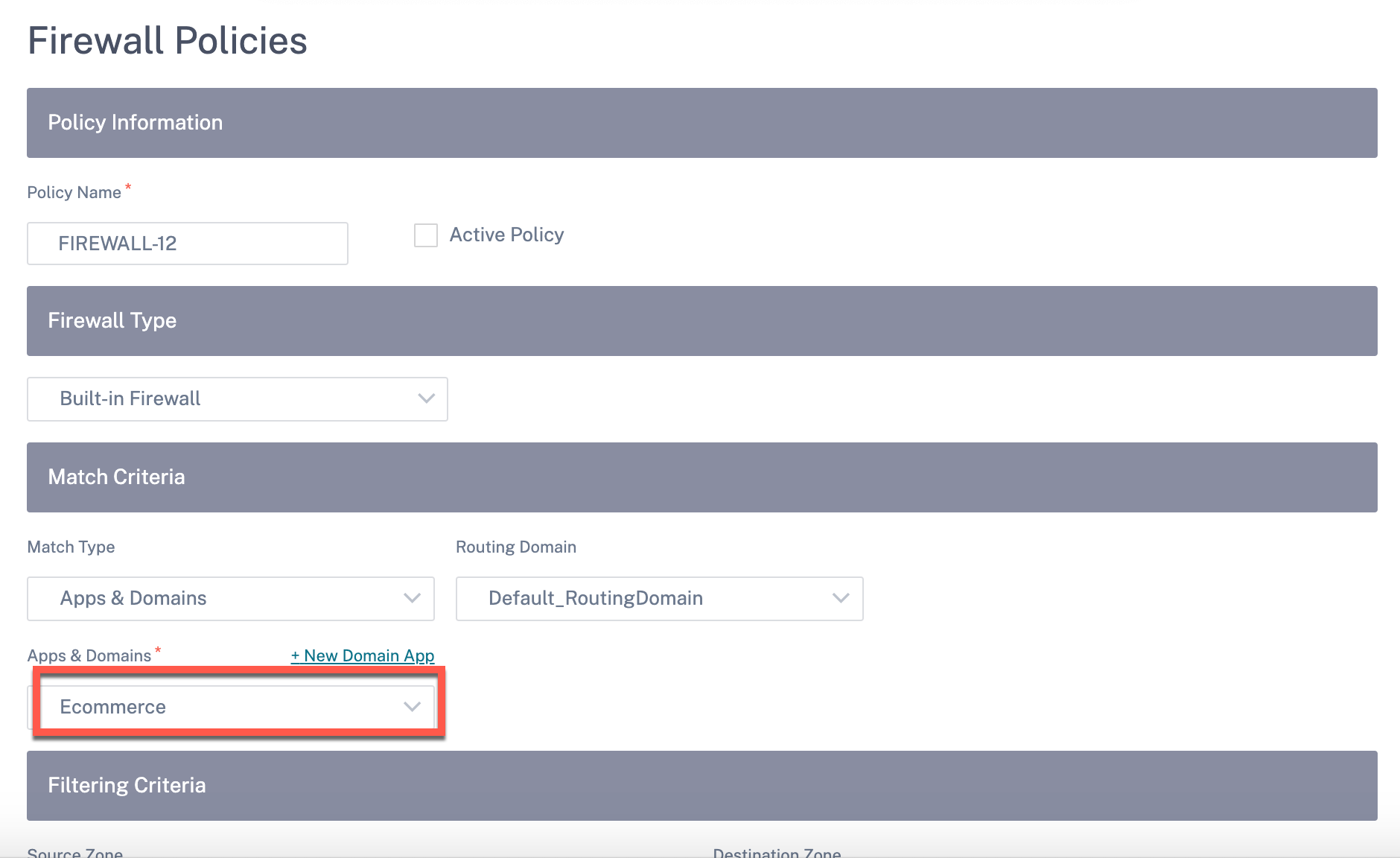
Task: Click the Active Policy label text
Action: coord(506,235)
